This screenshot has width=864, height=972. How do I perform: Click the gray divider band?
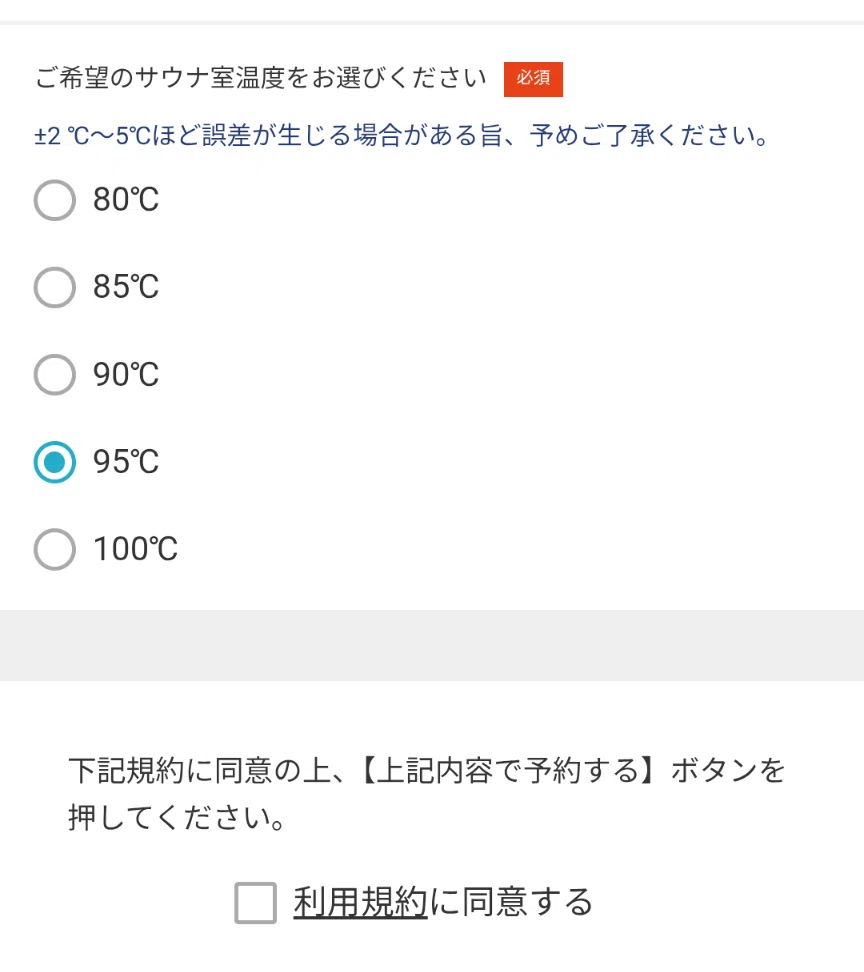point(432,645)
